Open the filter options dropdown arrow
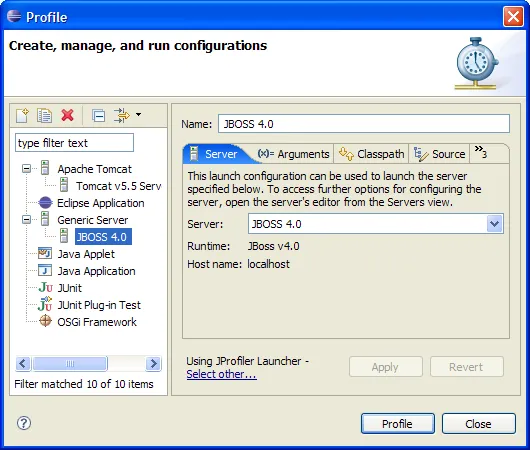 point(139,115)
